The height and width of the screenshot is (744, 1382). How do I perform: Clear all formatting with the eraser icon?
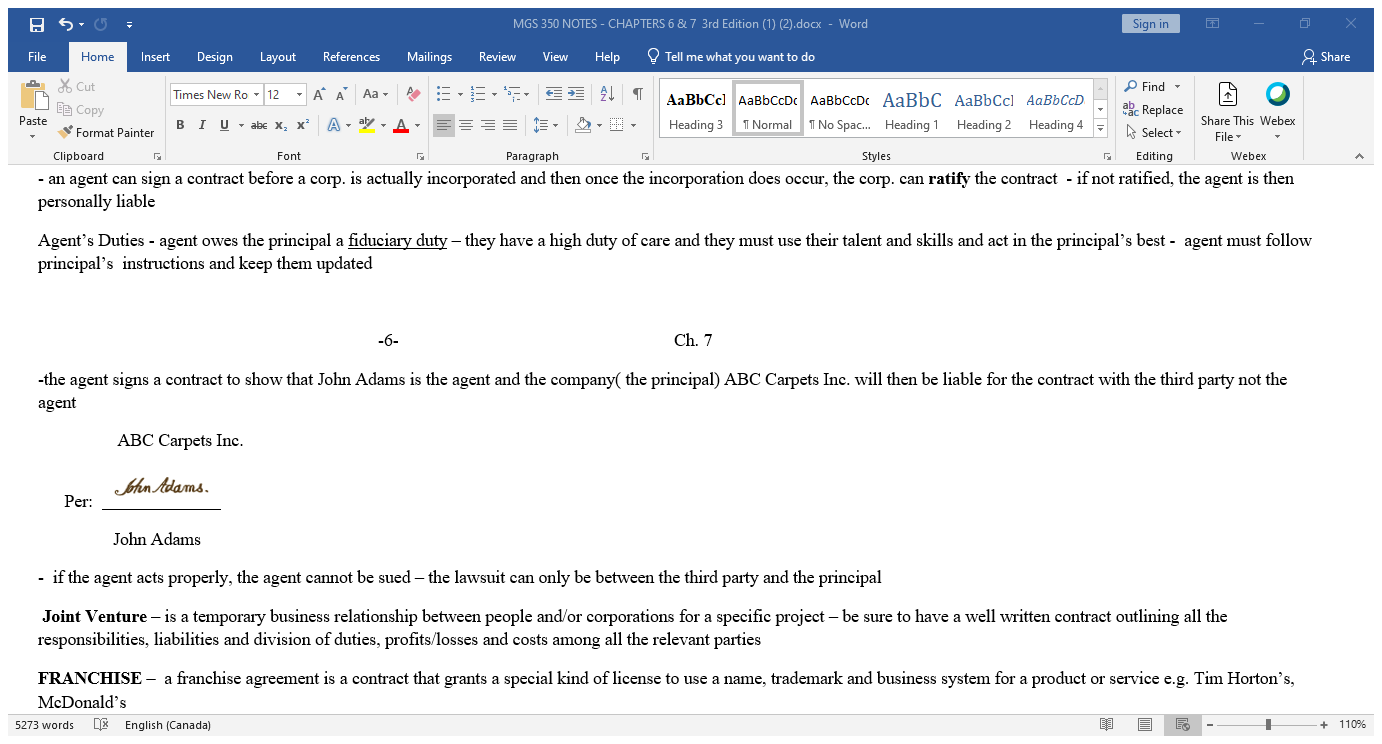tap(413, 95)
